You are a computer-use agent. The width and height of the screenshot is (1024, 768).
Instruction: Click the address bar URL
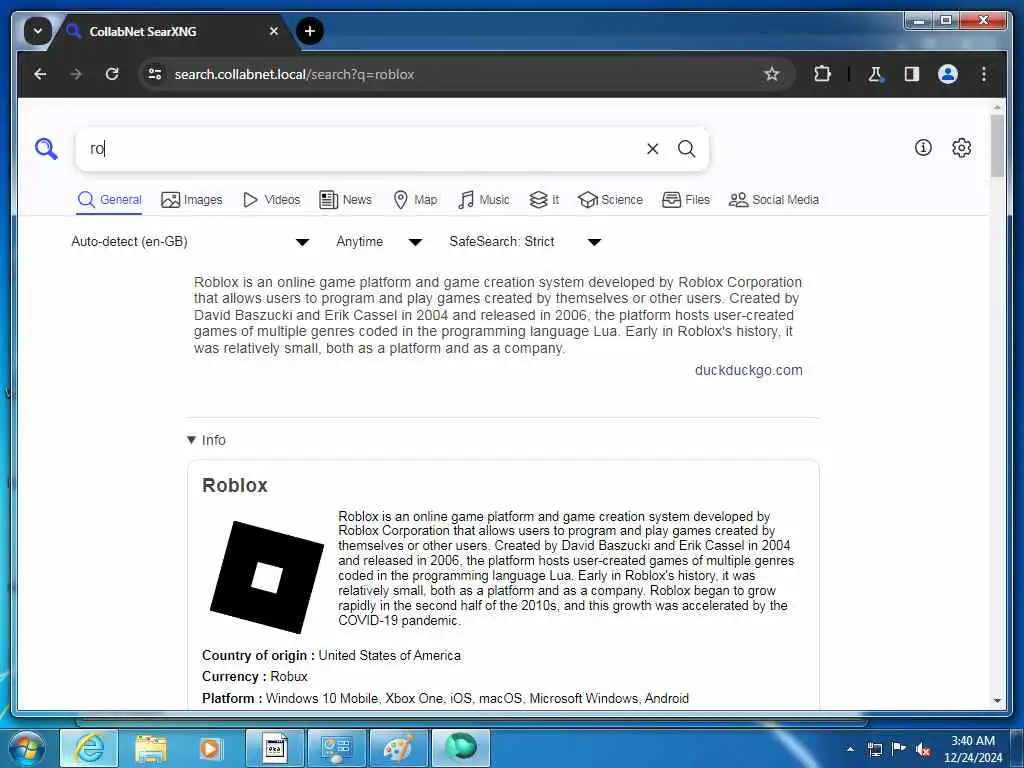click(294, 74)
